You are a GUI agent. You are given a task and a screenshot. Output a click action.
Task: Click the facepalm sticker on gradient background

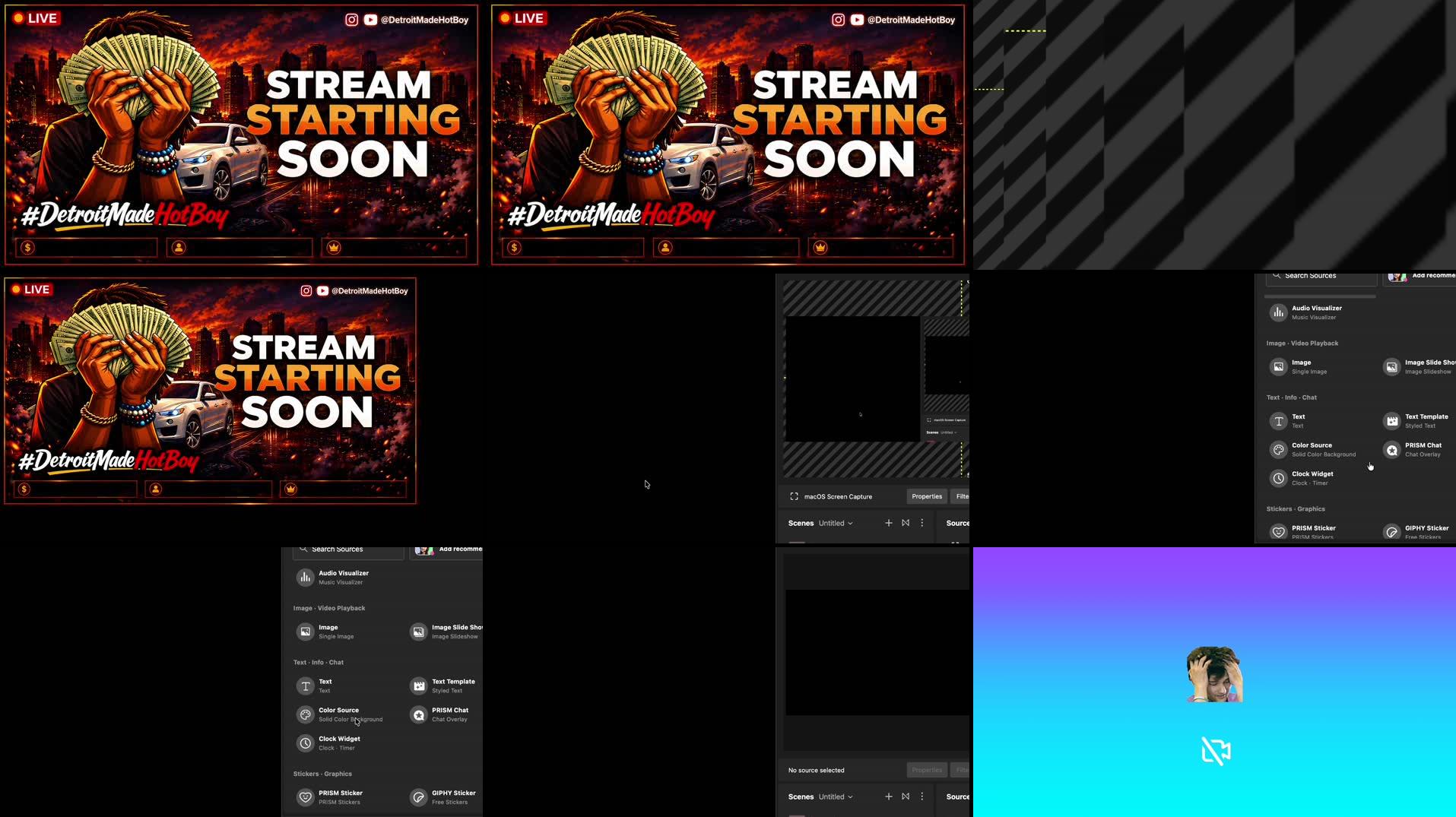(x=1214, y=674)
